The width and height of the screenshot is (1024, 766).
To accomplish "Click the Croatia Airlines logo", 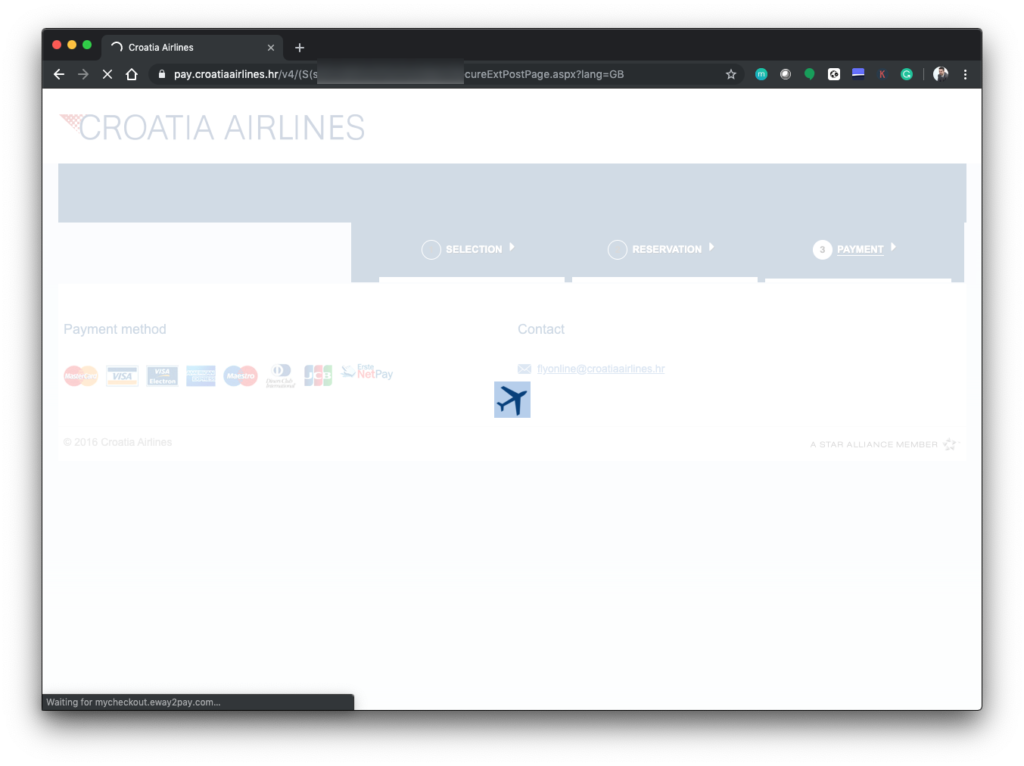I will tap(212, 127).
